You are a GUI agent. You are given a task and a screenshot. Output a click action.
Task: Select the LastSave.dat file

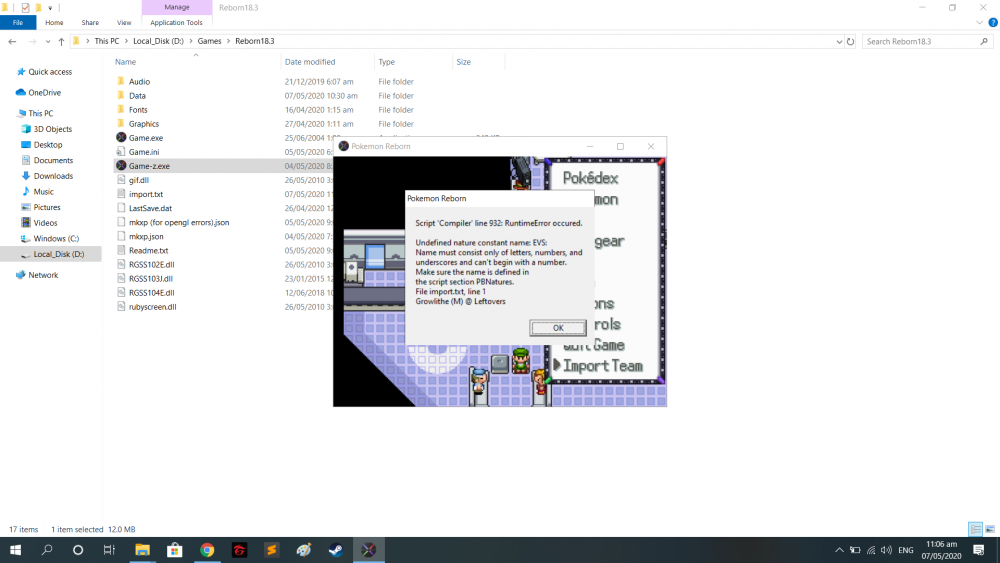[150, 208]
